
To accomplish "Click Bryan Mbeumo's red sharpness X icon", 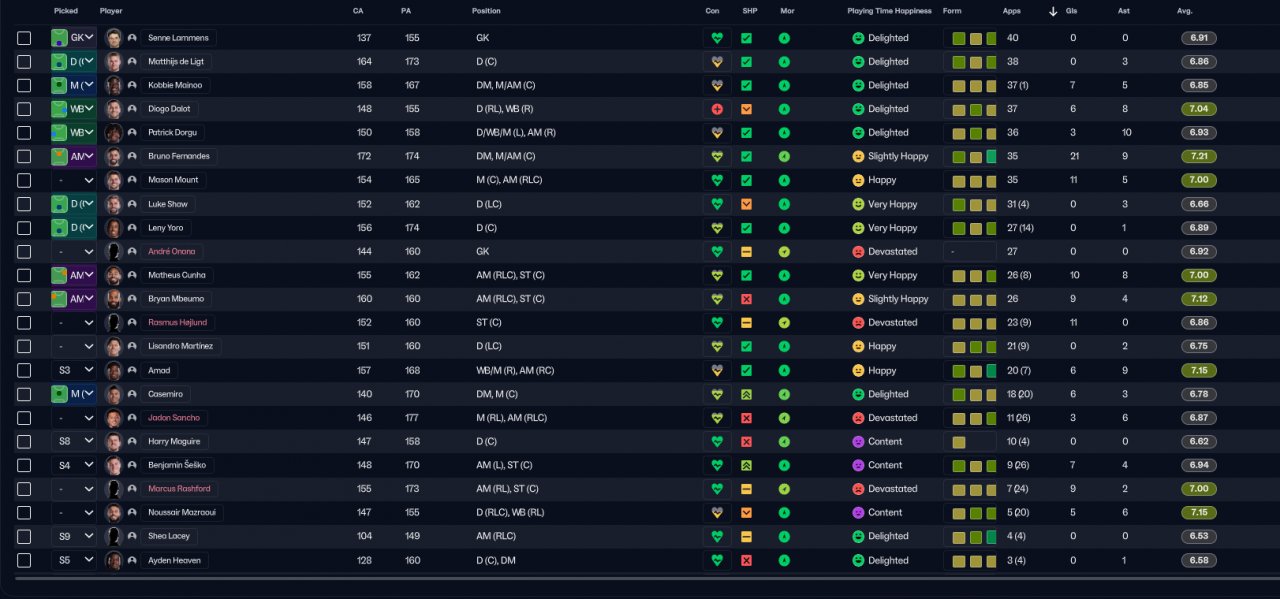I will click(x=746, y=299).
